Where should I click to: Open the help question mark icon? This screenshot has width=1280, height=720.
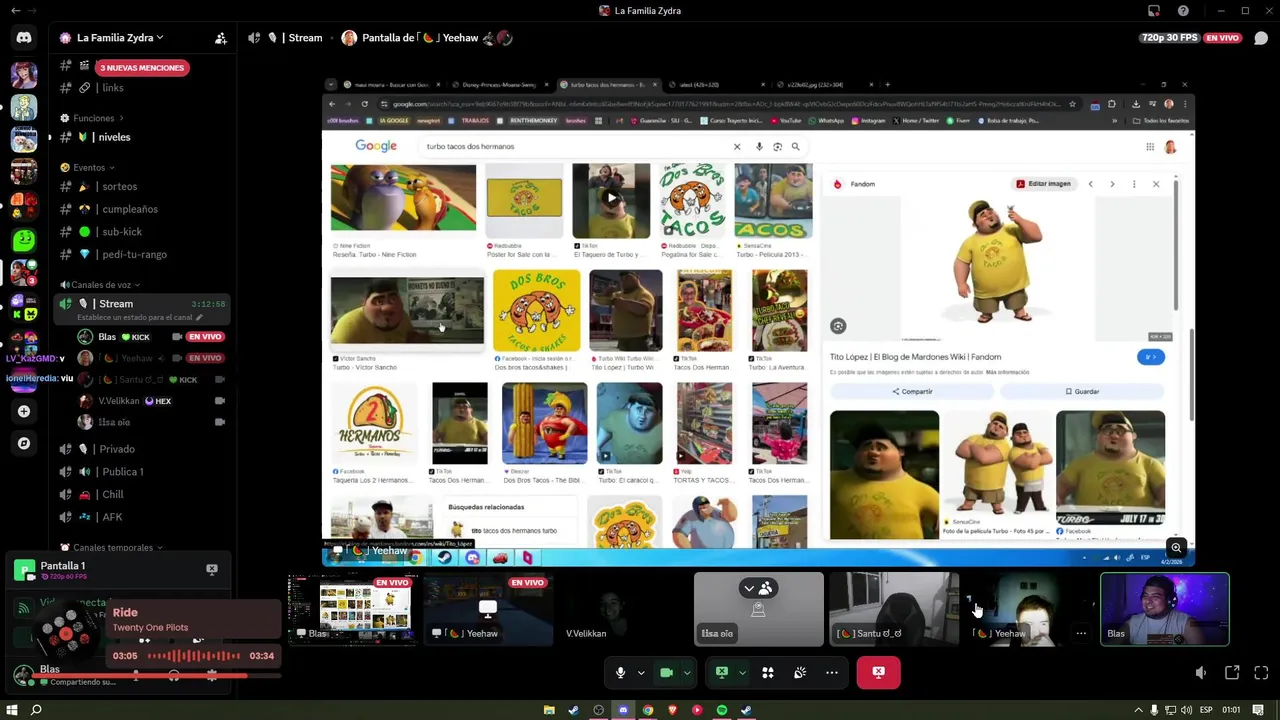point(1183,11)
